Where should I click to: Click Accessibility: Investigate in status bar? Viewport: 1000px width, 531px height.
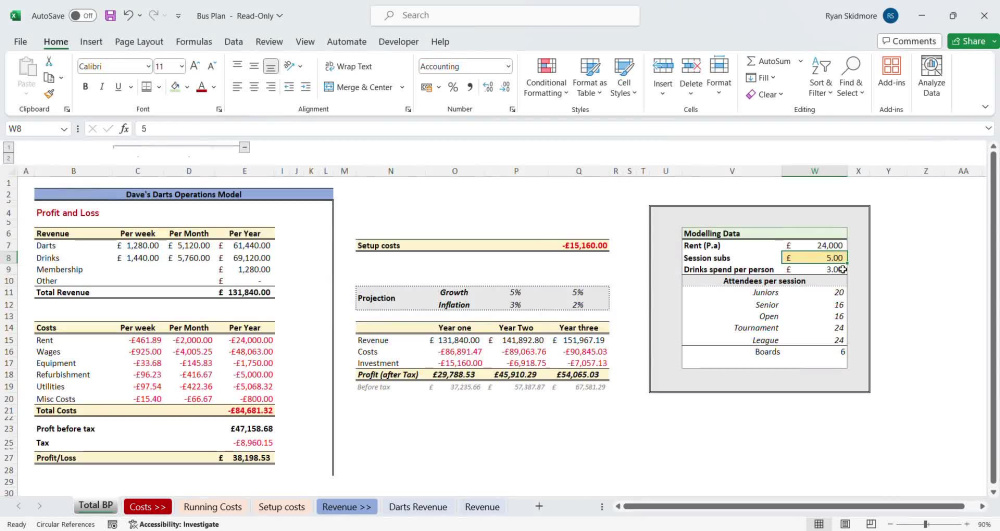tap(173, 524)
